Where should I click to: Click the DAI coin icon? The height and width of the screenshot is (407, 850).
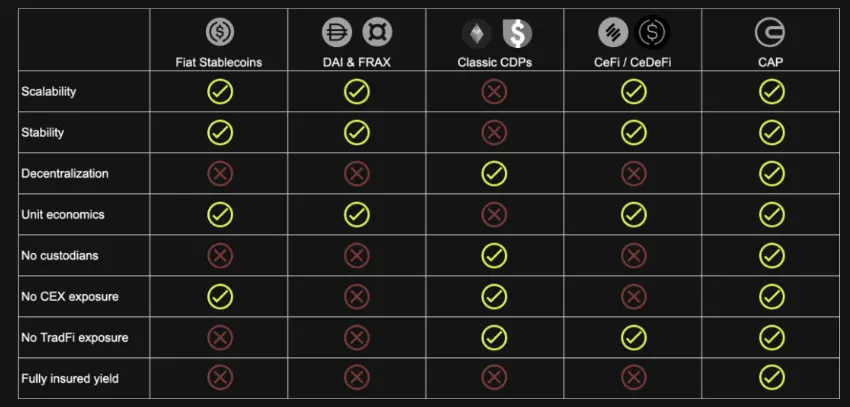tap(337, 32)
